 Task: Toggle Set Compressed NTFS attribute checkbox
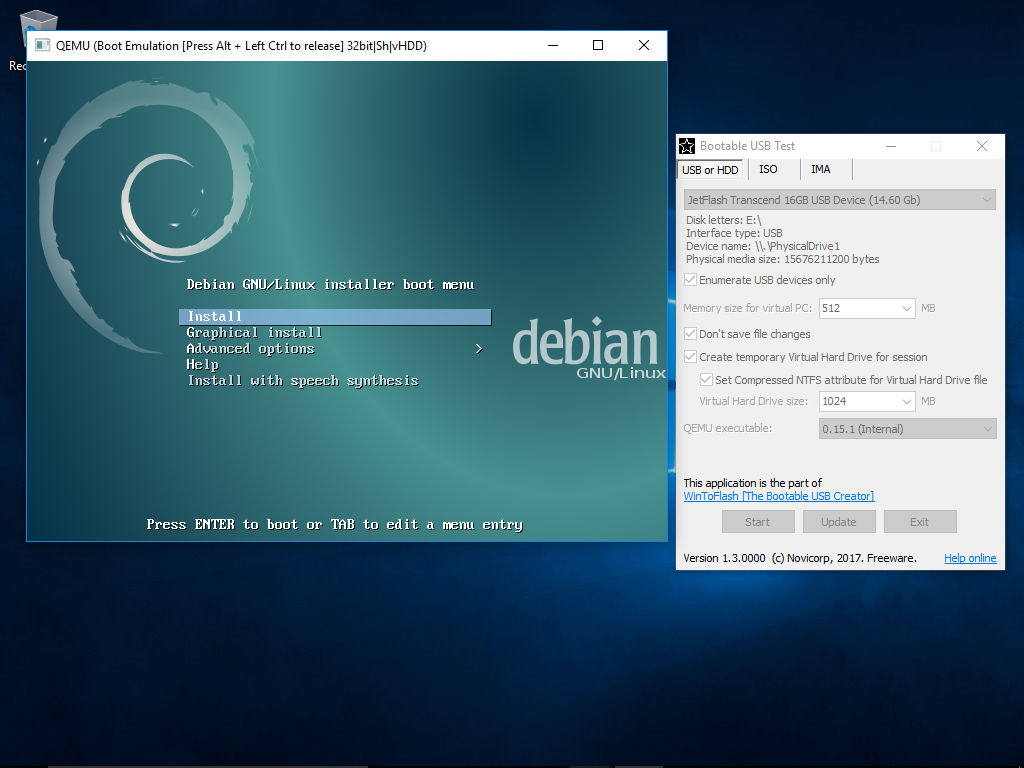[707, 380]
